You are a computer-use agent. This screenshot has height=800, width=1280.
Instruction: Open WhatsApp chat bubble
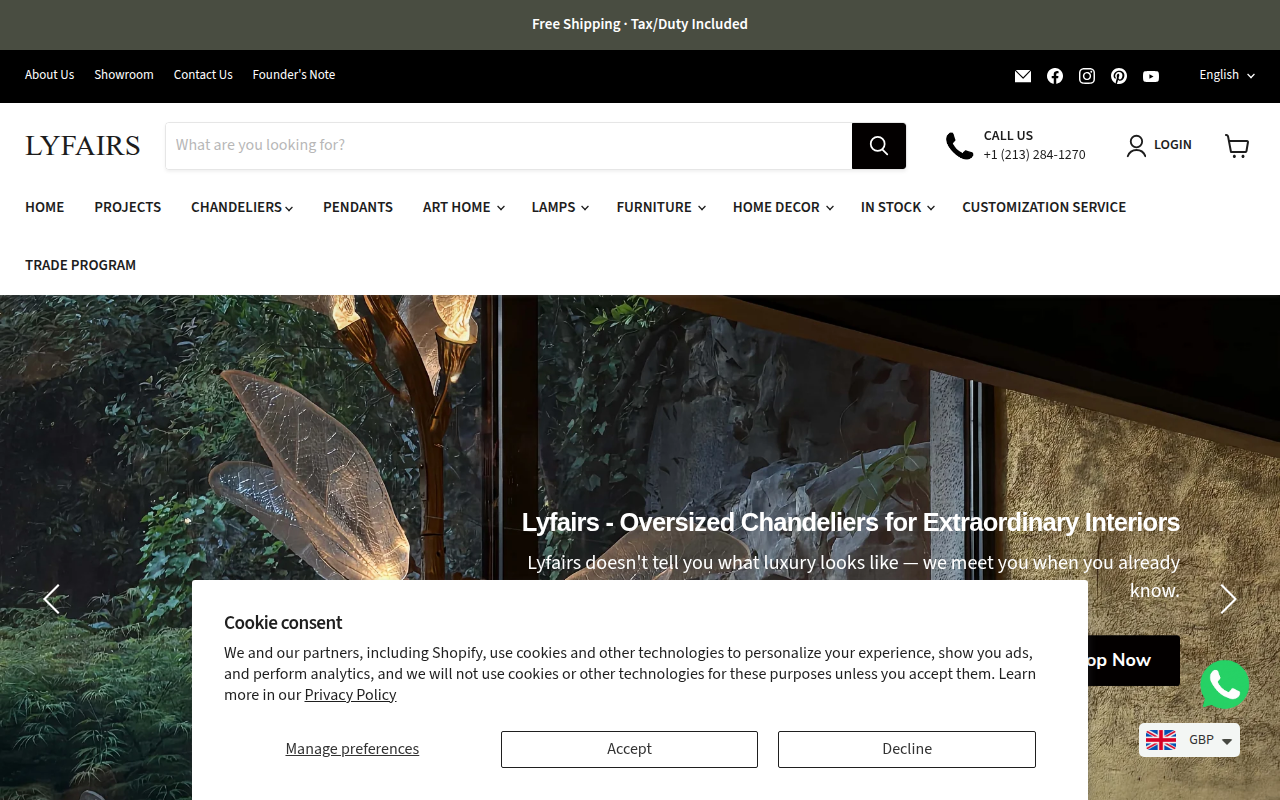coord(1225,685)
